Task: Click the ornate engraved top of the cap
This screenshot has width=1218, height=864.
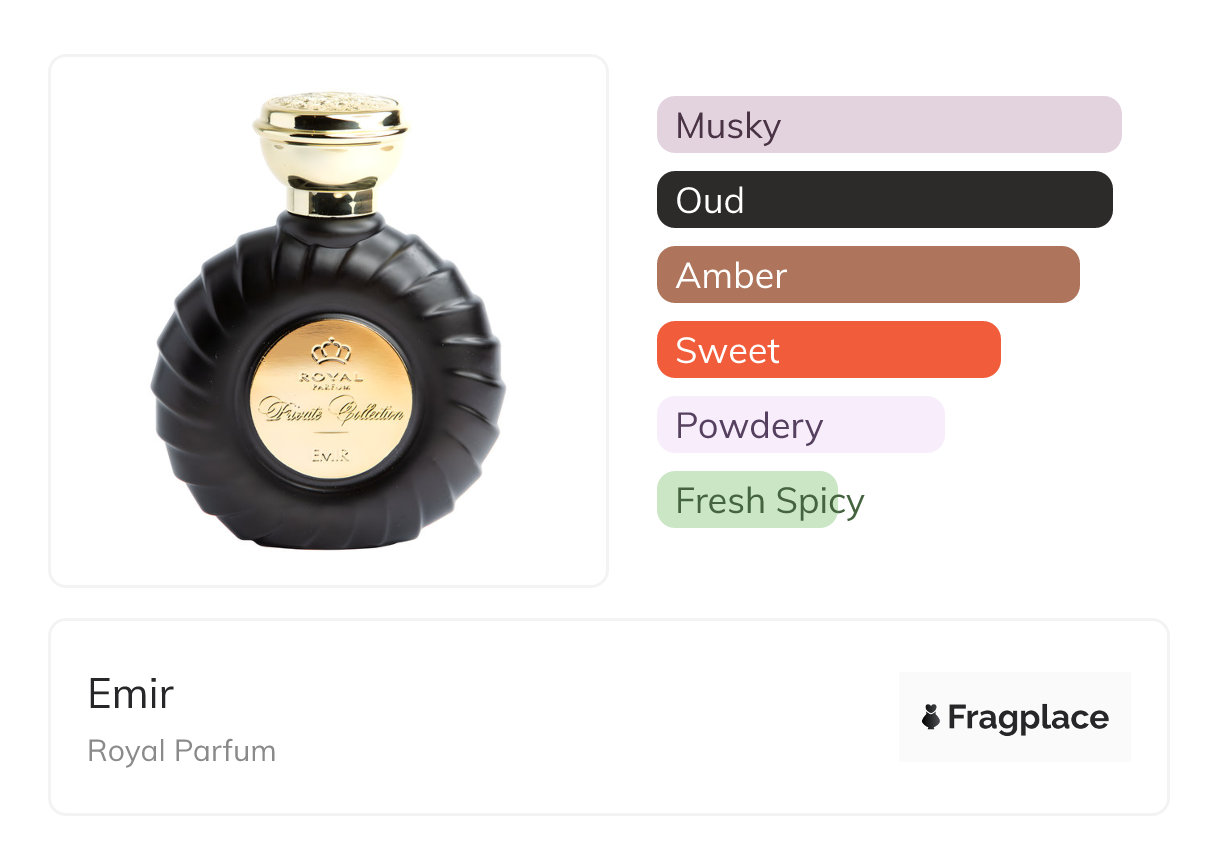Action: tap(330, 102)
